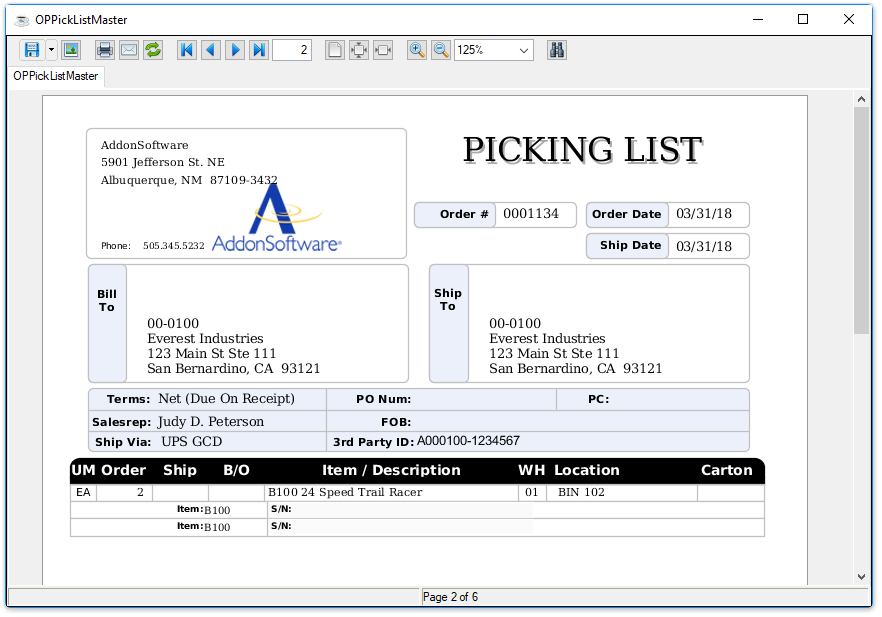Click the vertical scrollbar down arrow
The height and width of the screenshot is (617, 882).
[x=861, y=577]
